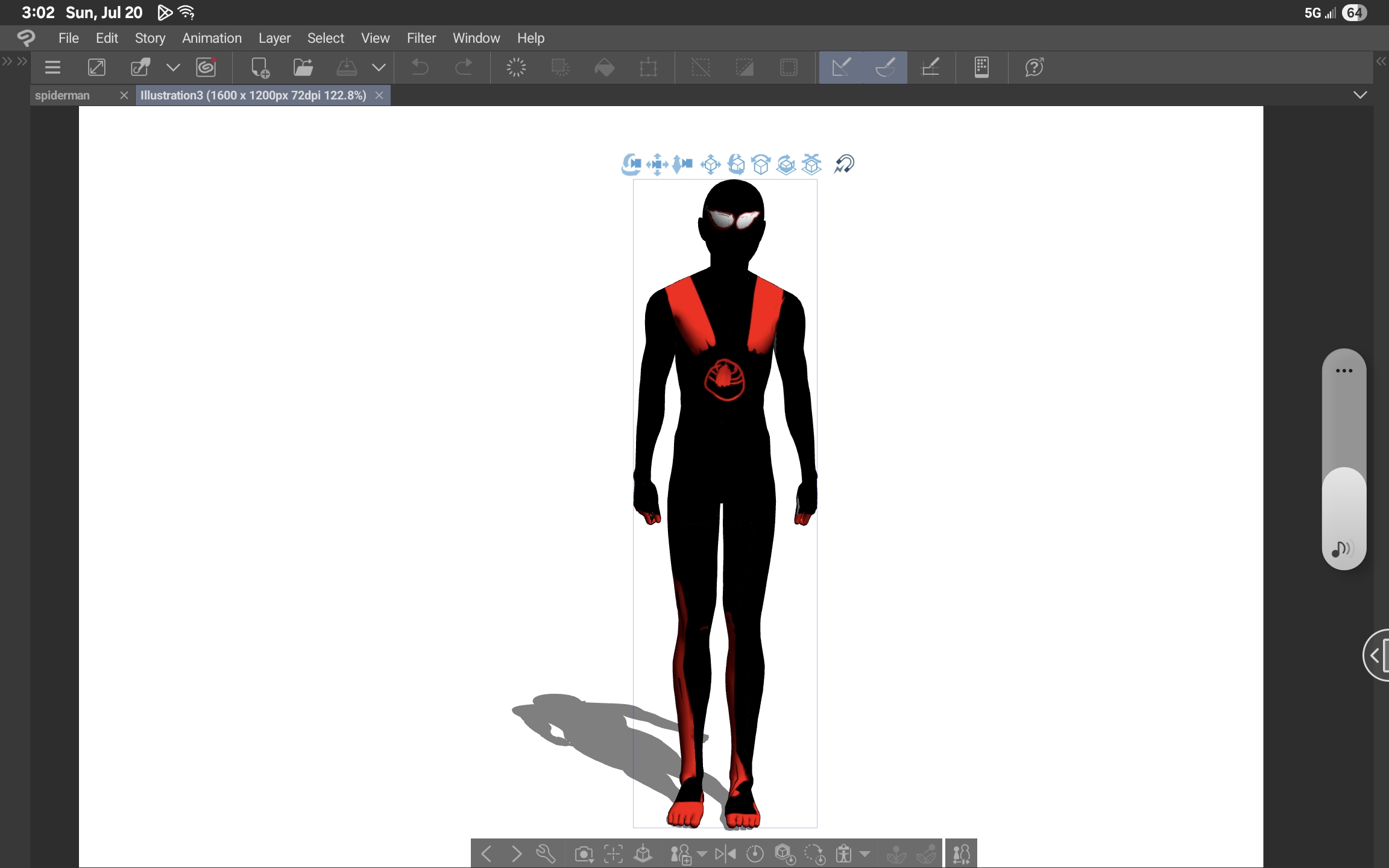Click the flip pose horizontally icon
This screenshot has width=1389, height=868.
(x=725, y=854)
